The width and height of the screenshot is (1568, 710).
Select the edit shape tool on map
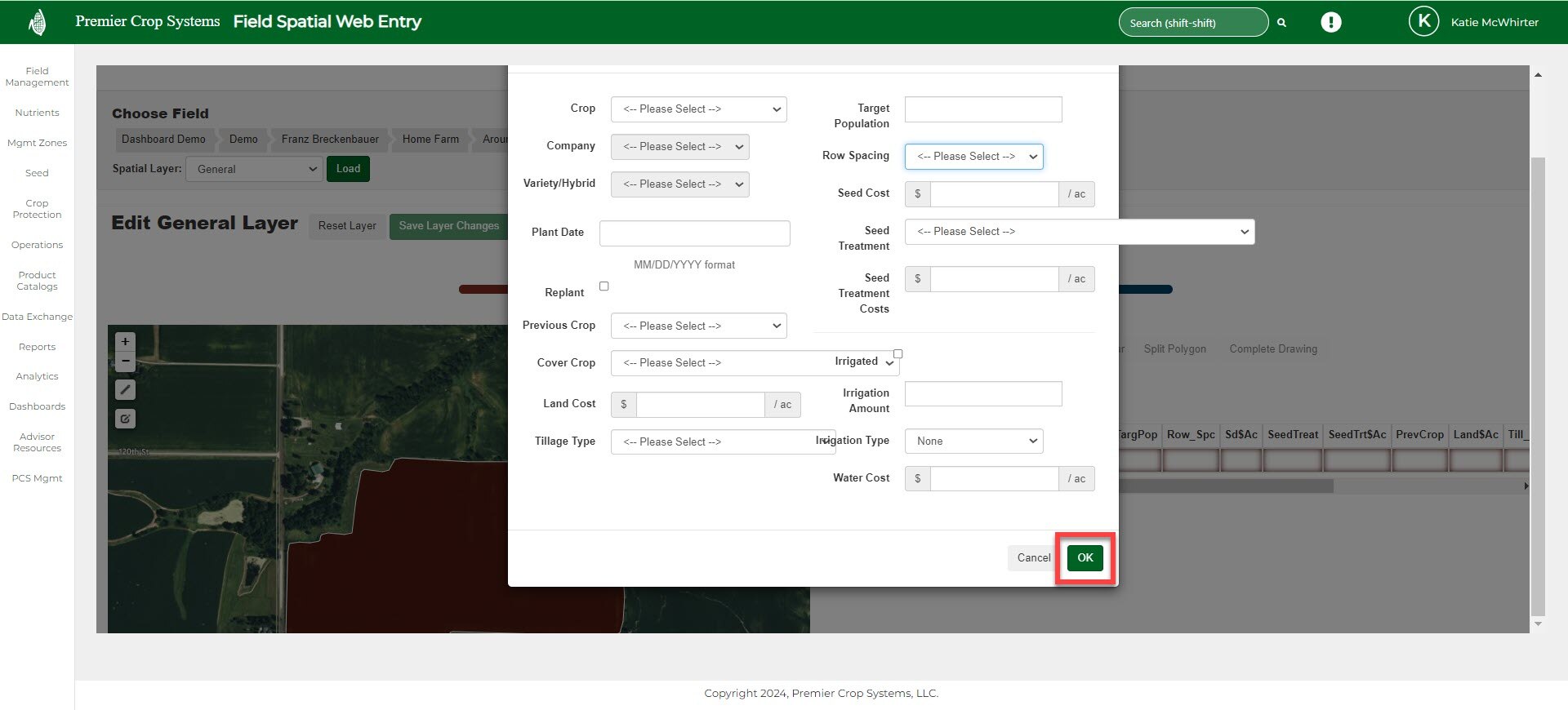[125, 419]
